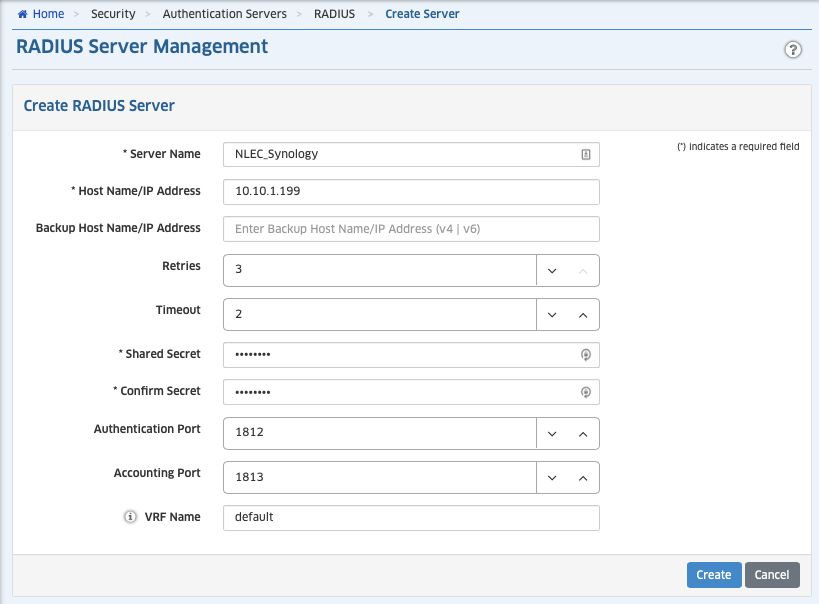This screenshot has width=819, height=604.
Task: Click the icon inside Server Name field
Action: 586,154
